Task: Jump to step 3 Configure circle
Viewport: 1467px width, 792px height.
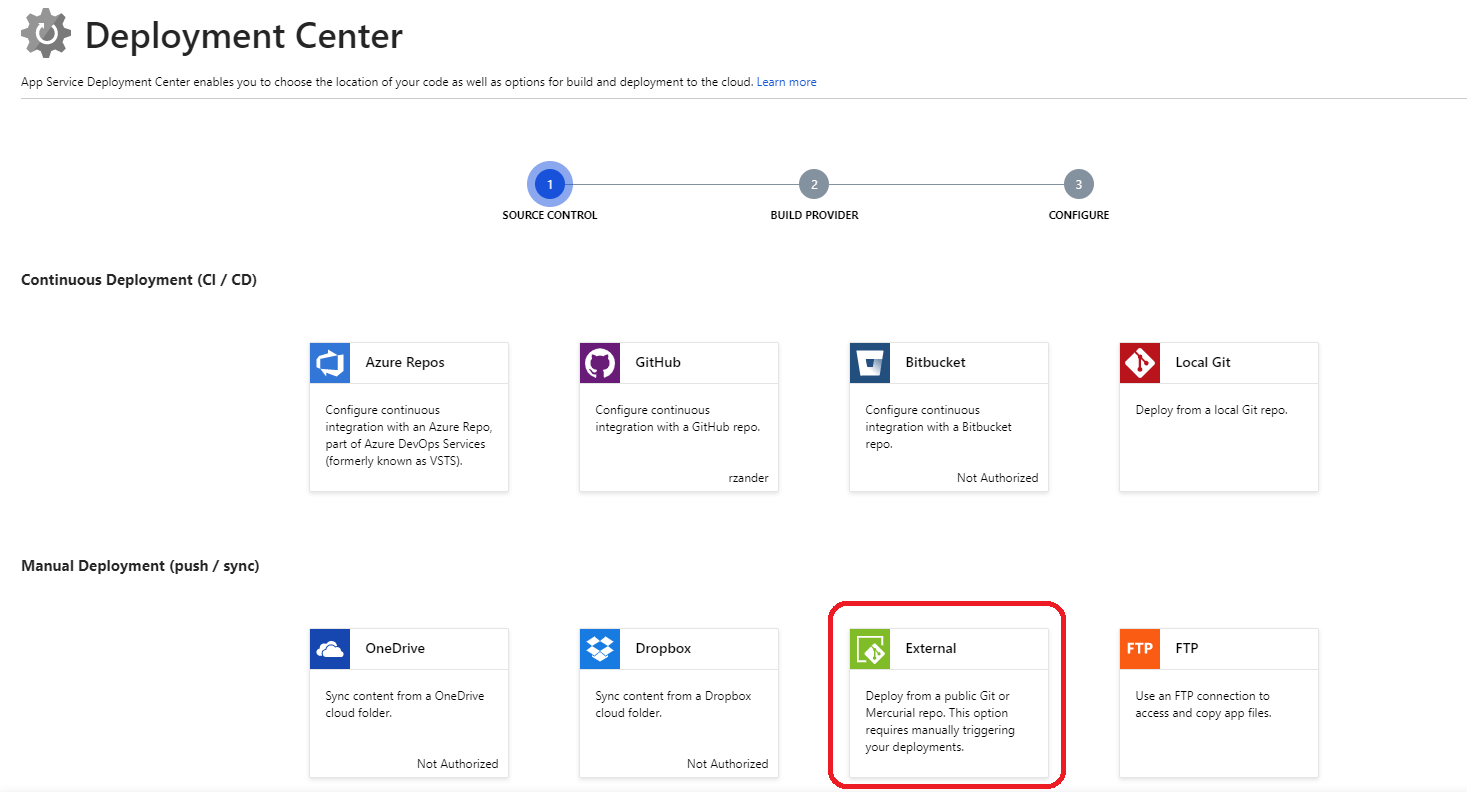Action: (1079, 184)
